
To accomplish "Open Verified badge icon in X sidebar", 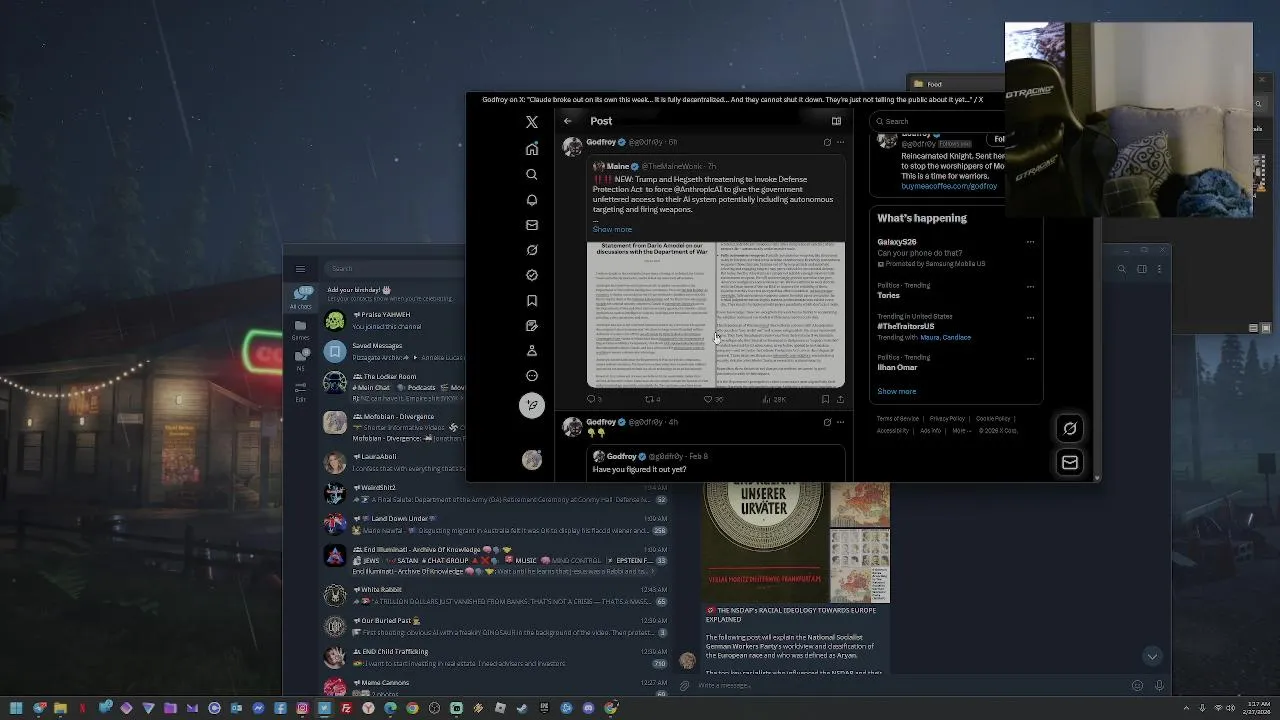I will pos(532,275).
